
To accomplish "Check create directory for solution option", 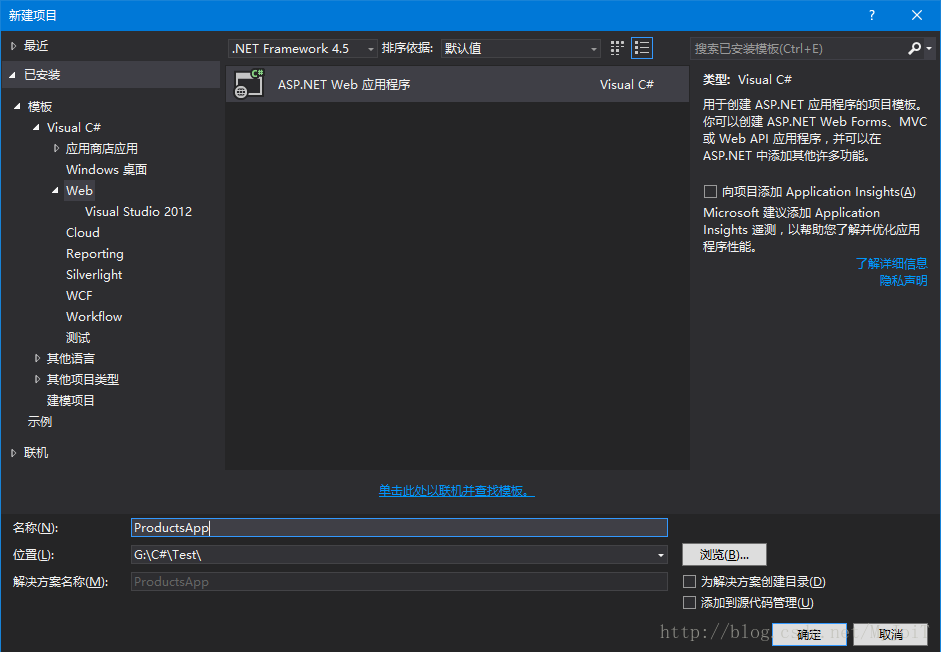I will click(x=690, y=582).
